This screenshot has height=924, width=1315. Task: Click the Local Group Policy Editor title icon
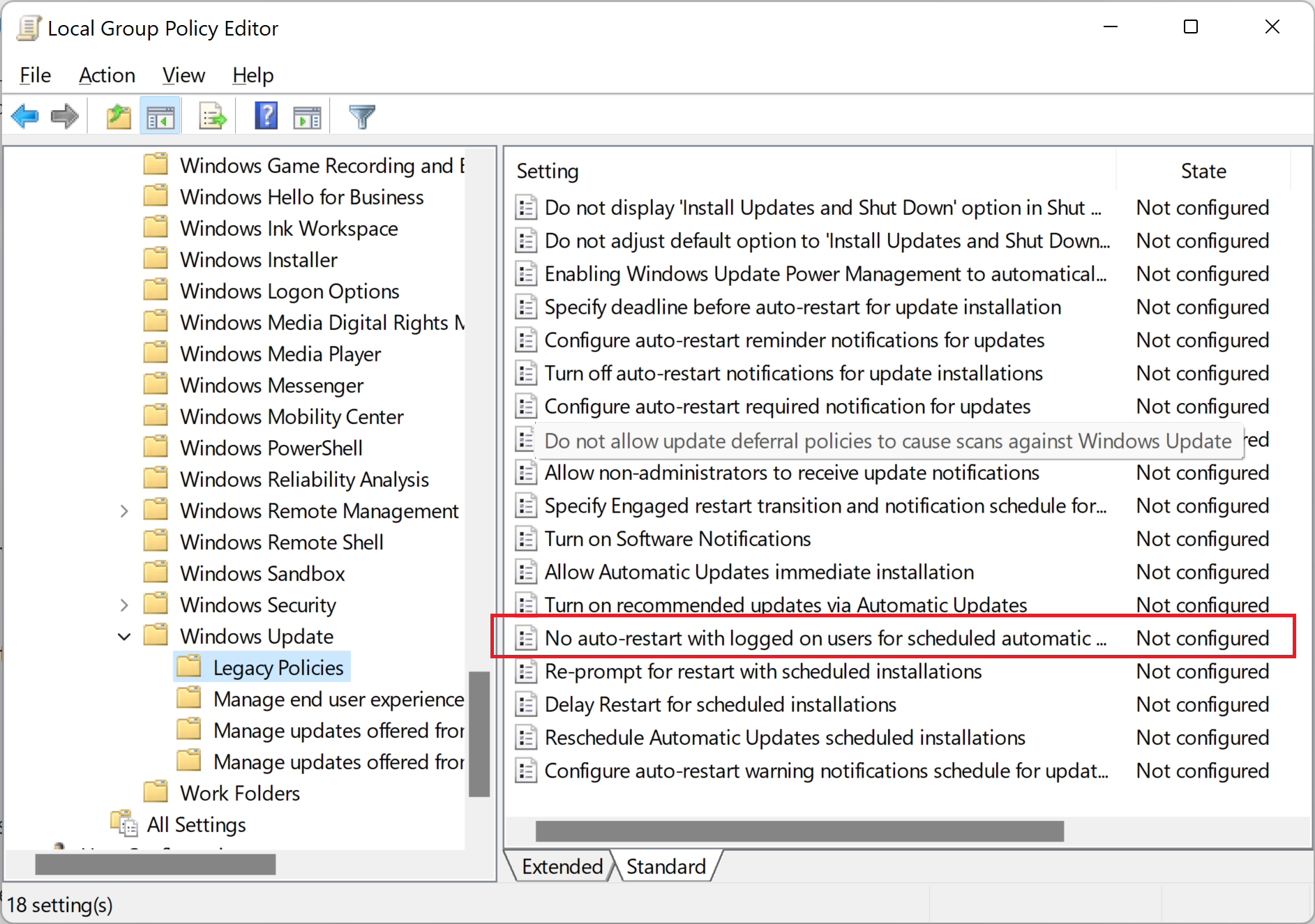click(29, 28)
